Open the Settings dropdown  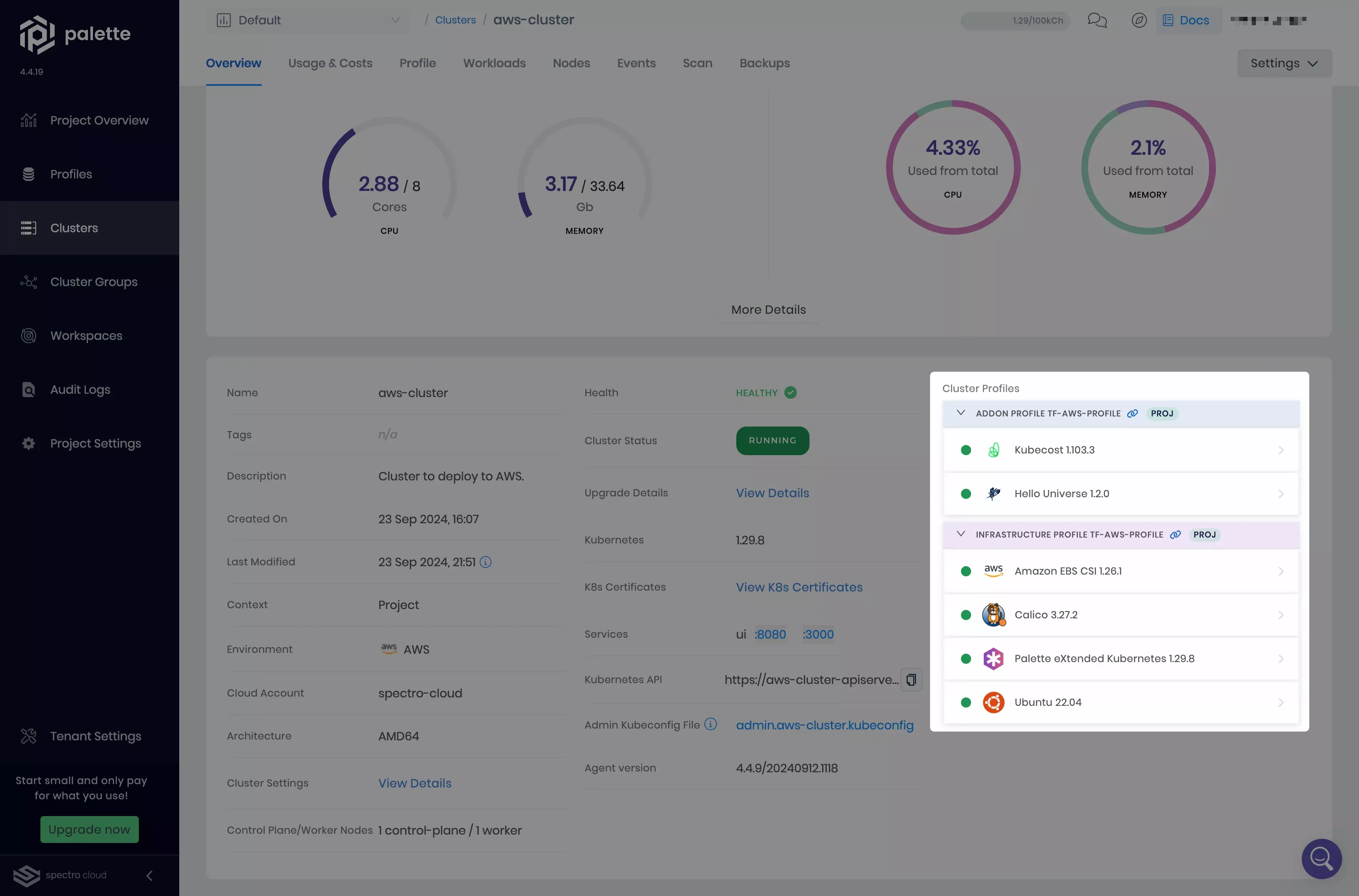[1284, 64]
